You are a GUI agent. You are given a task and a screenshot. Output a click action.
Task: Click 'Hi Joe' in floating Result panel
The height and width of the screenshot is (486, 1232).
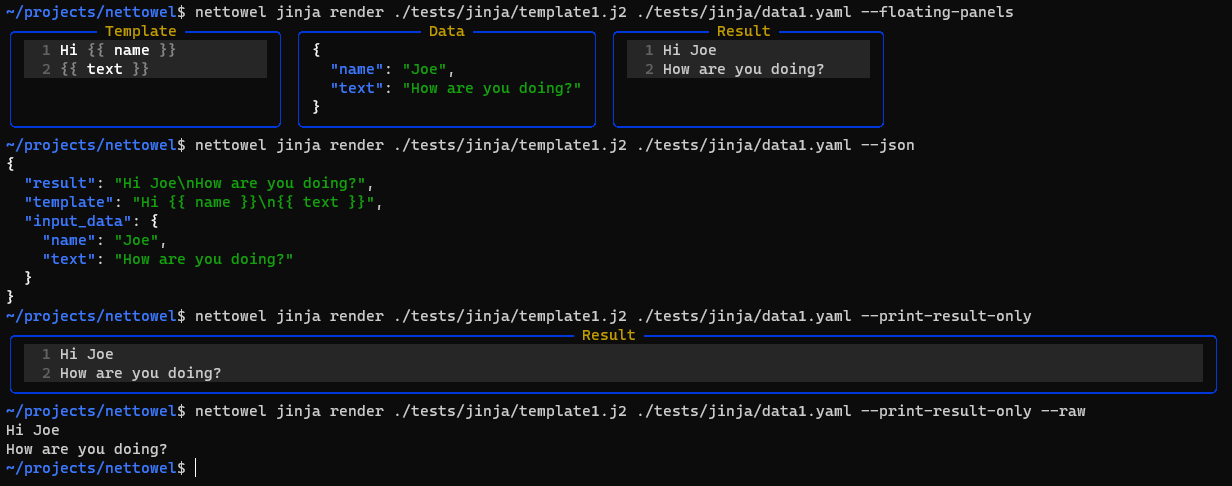coord(690,50)
